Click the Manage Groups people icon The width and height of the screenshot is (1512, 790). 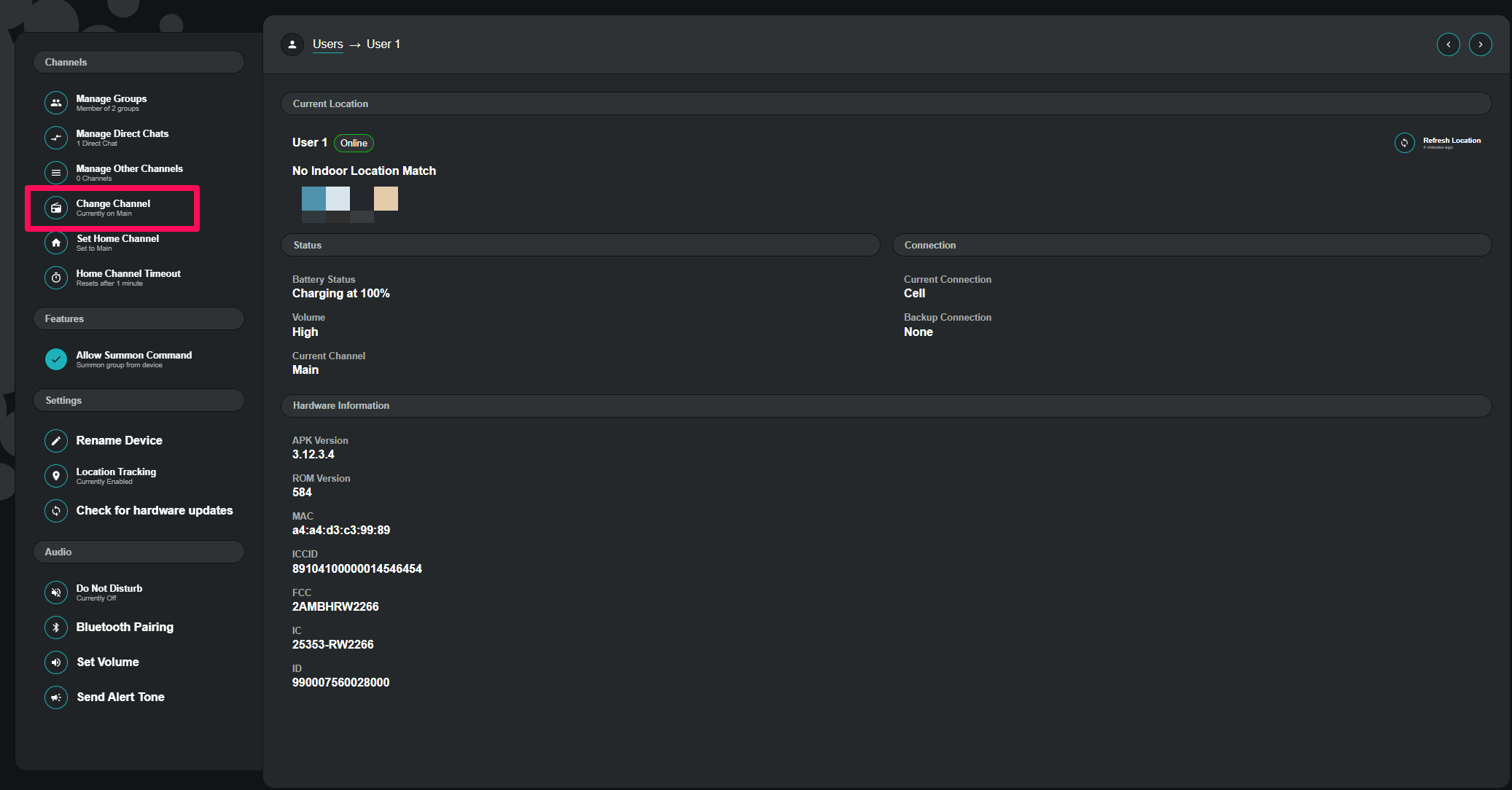click(56, 103)
